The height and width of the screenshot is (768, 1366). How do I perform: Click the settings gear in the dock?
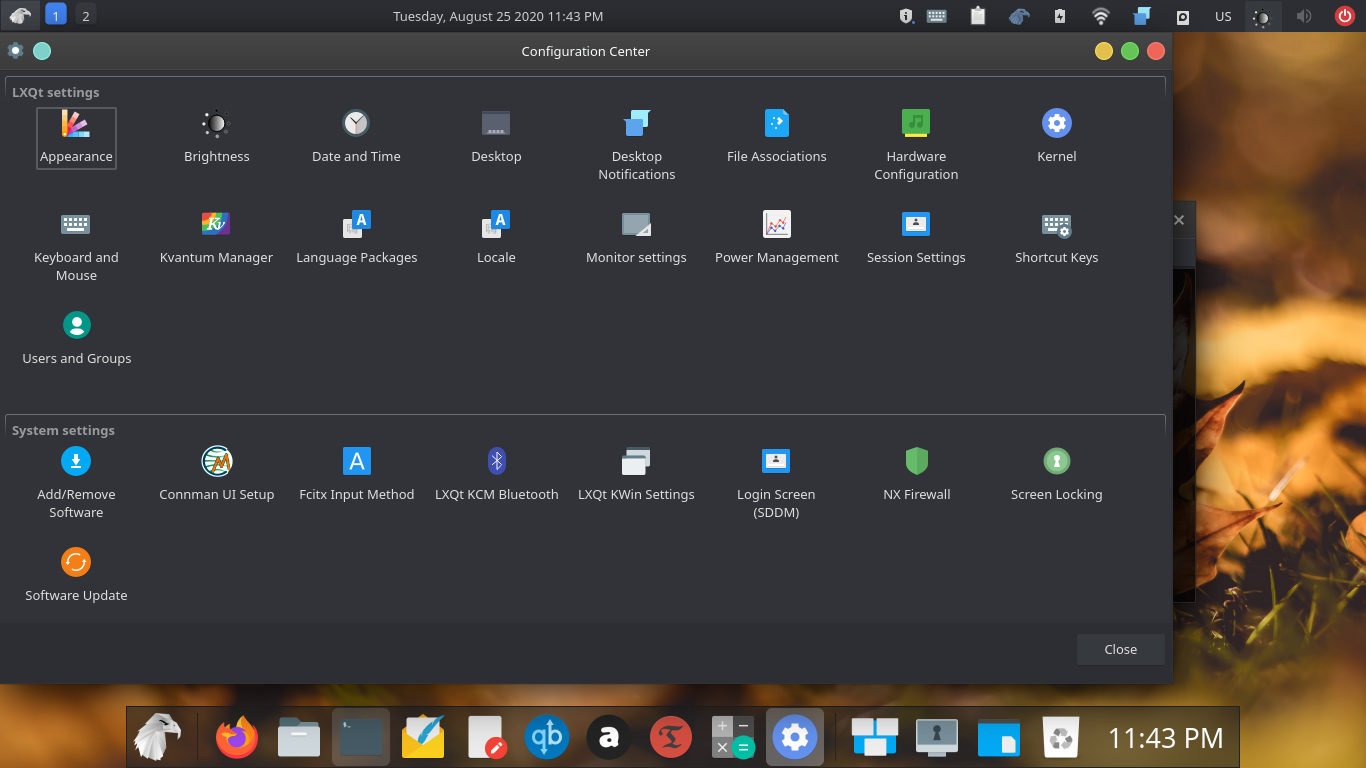(795, 738)
